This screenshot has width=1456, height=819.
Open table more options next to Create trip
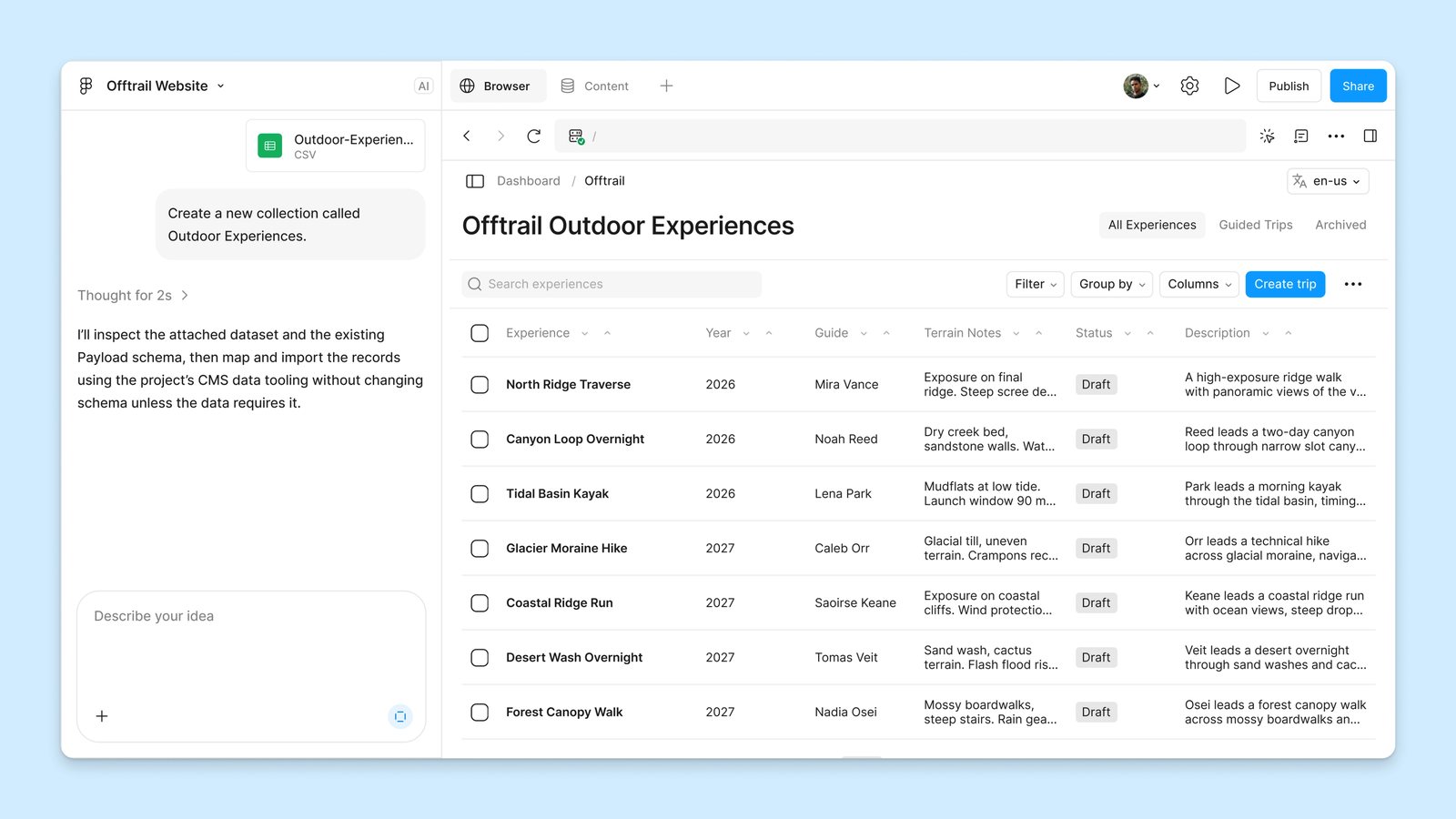point(1353,284)
